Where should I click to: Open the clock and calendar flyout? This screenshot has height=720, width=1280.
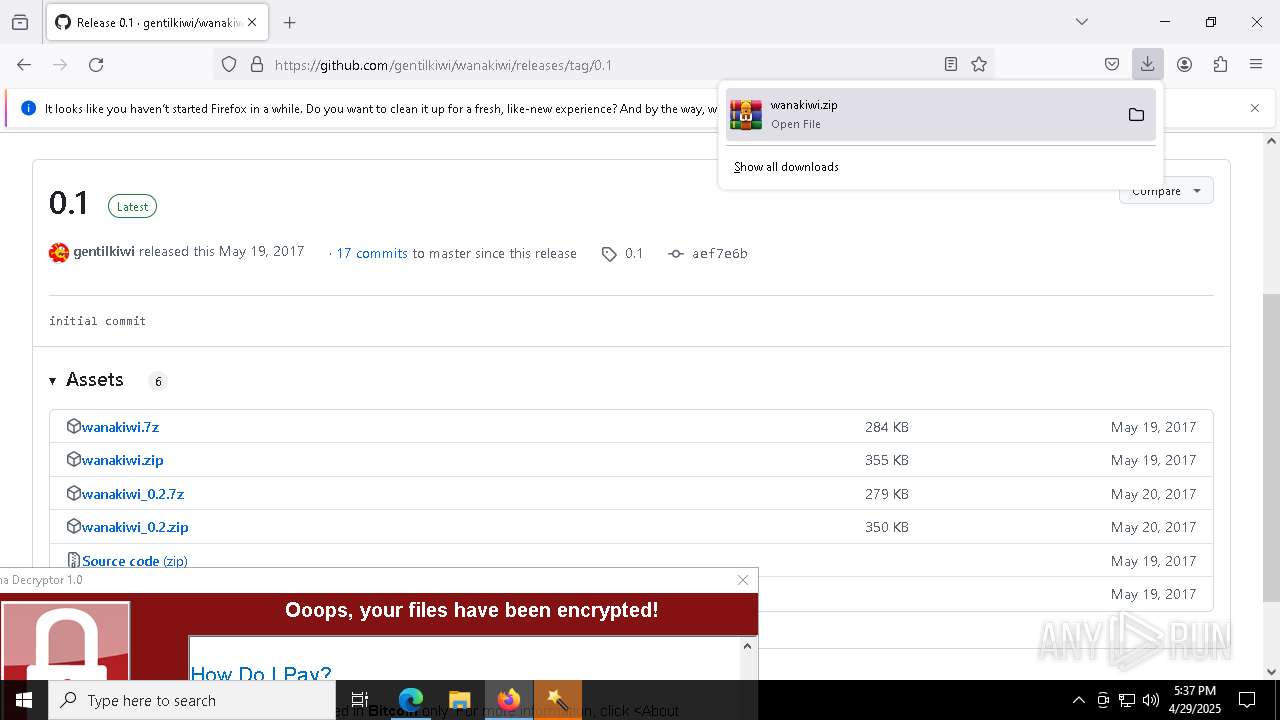[1195, 700]
